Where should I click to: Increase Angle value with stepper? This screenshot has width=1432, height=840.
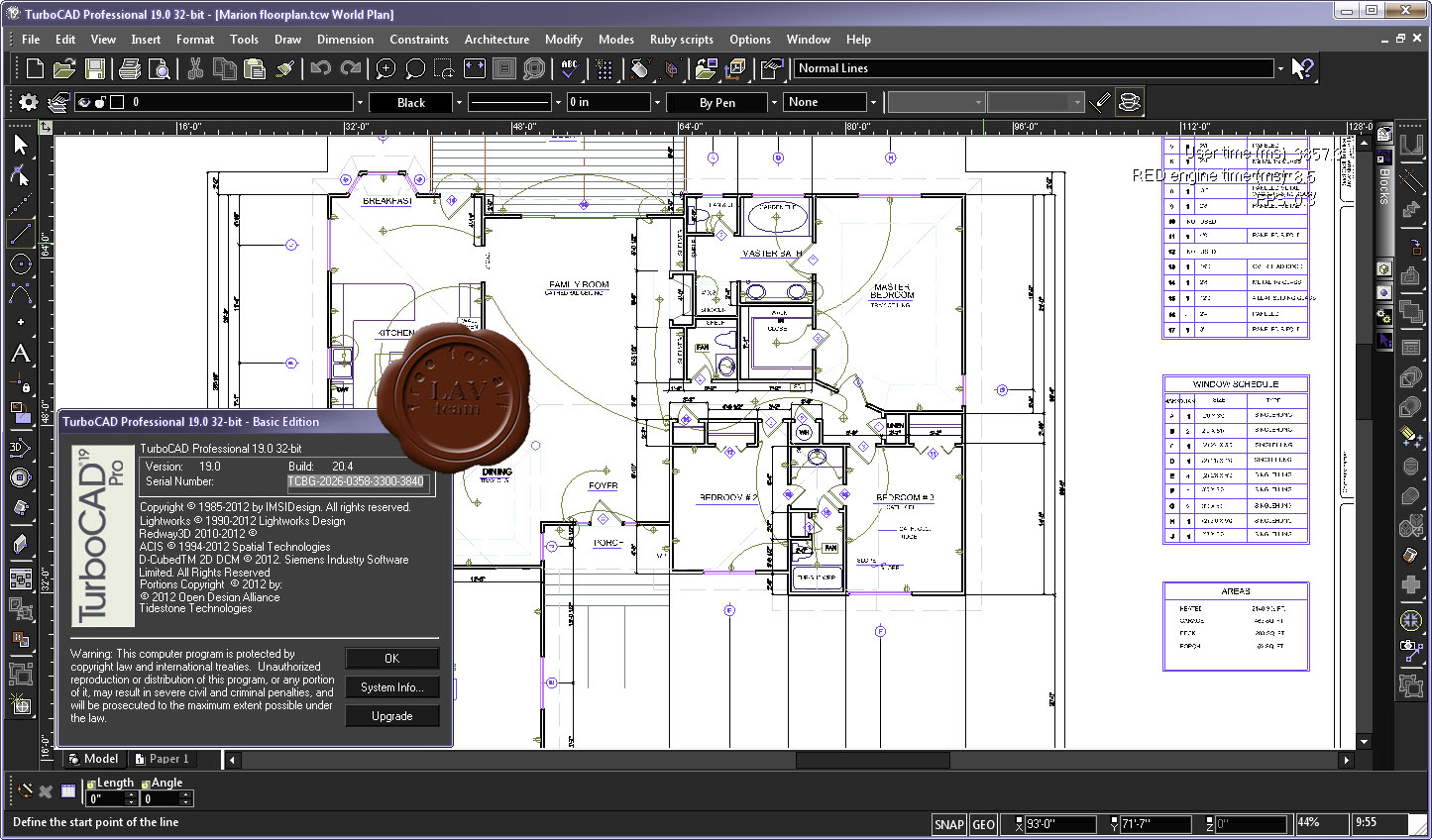pos(185,794)
